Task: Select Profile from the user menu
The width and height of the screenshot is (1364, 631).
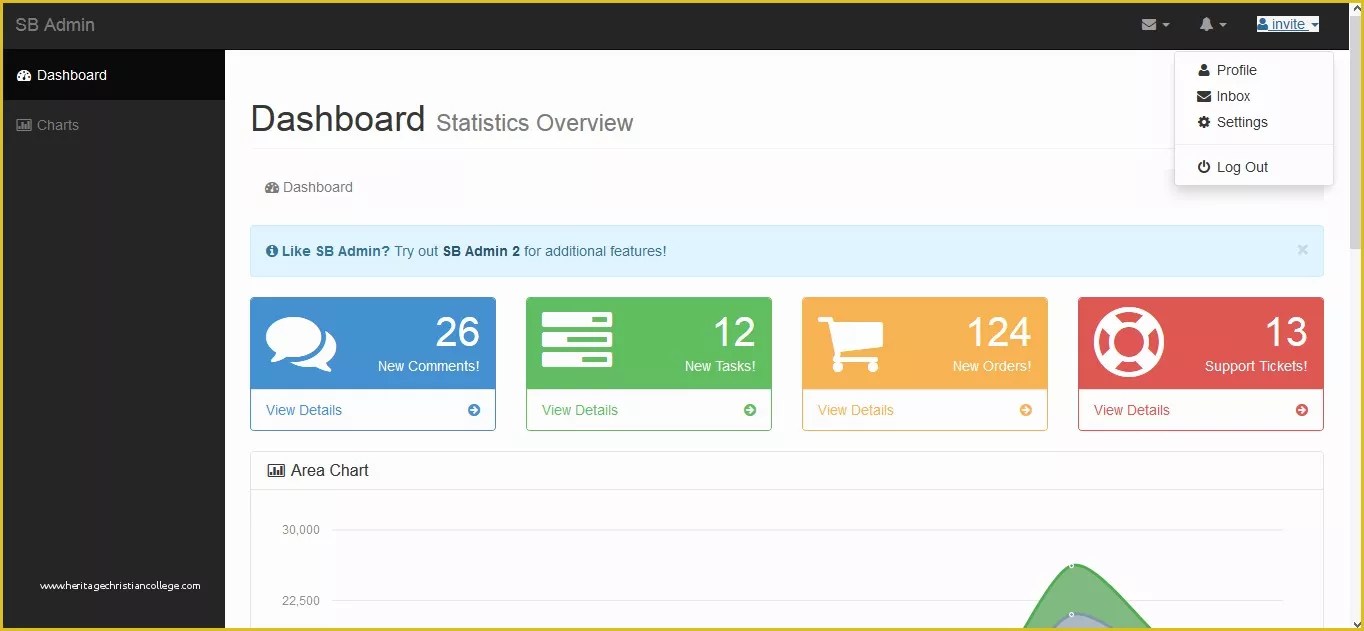Action: click(1236, 70)
